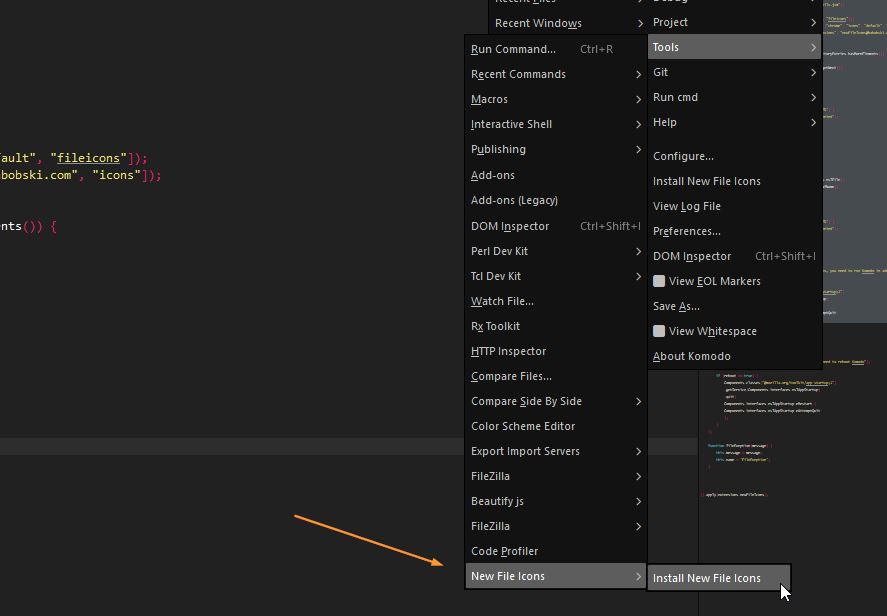This screenshot has height=616, width=887.
Task: Open the Publishing submenu
Action: coord(556,149)
